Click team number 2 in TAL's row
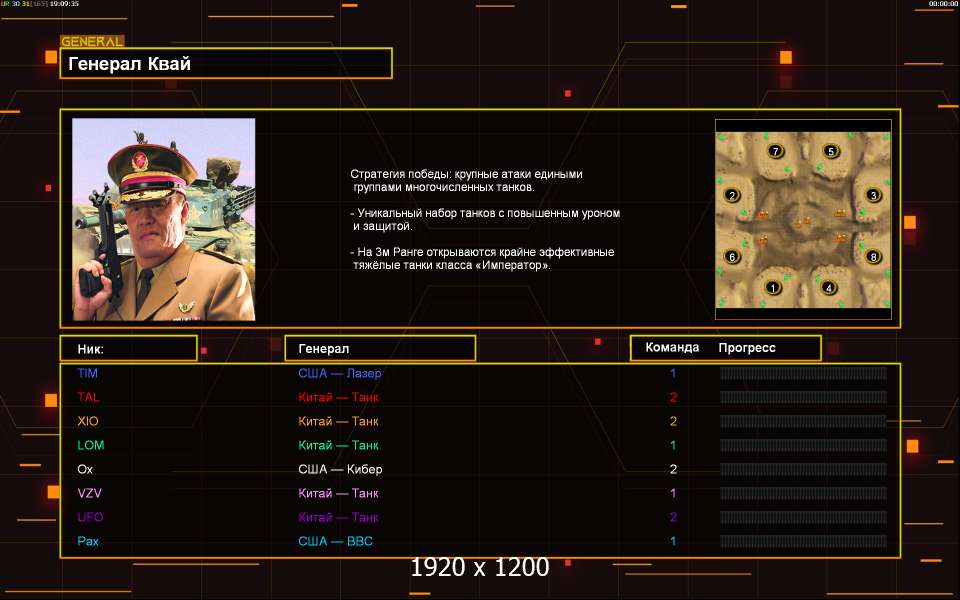 point(673,397)
